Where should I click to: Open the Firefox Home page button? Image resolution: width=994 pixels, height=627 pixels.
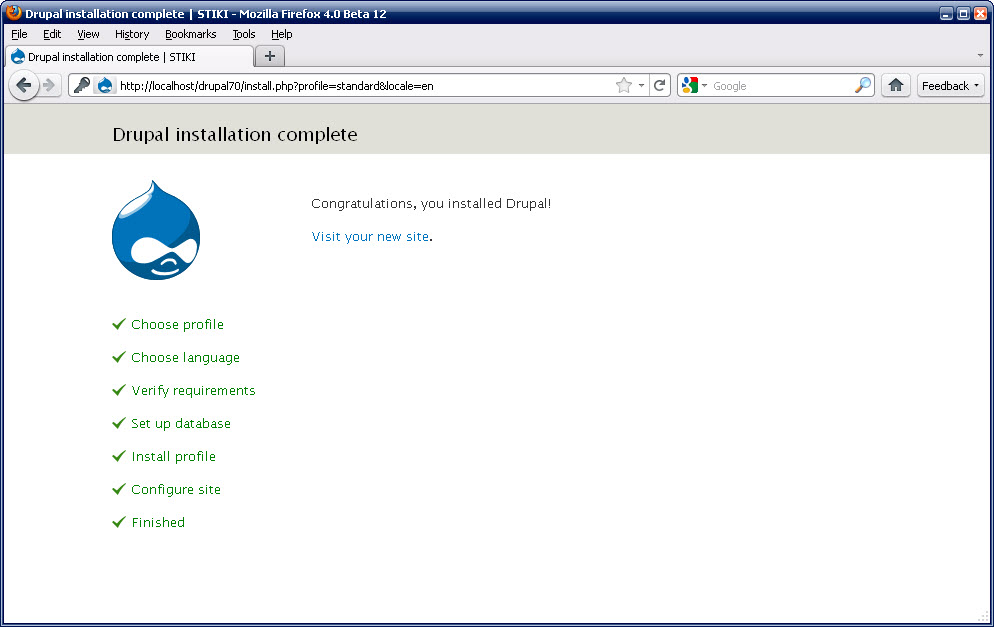click(895, 86)
